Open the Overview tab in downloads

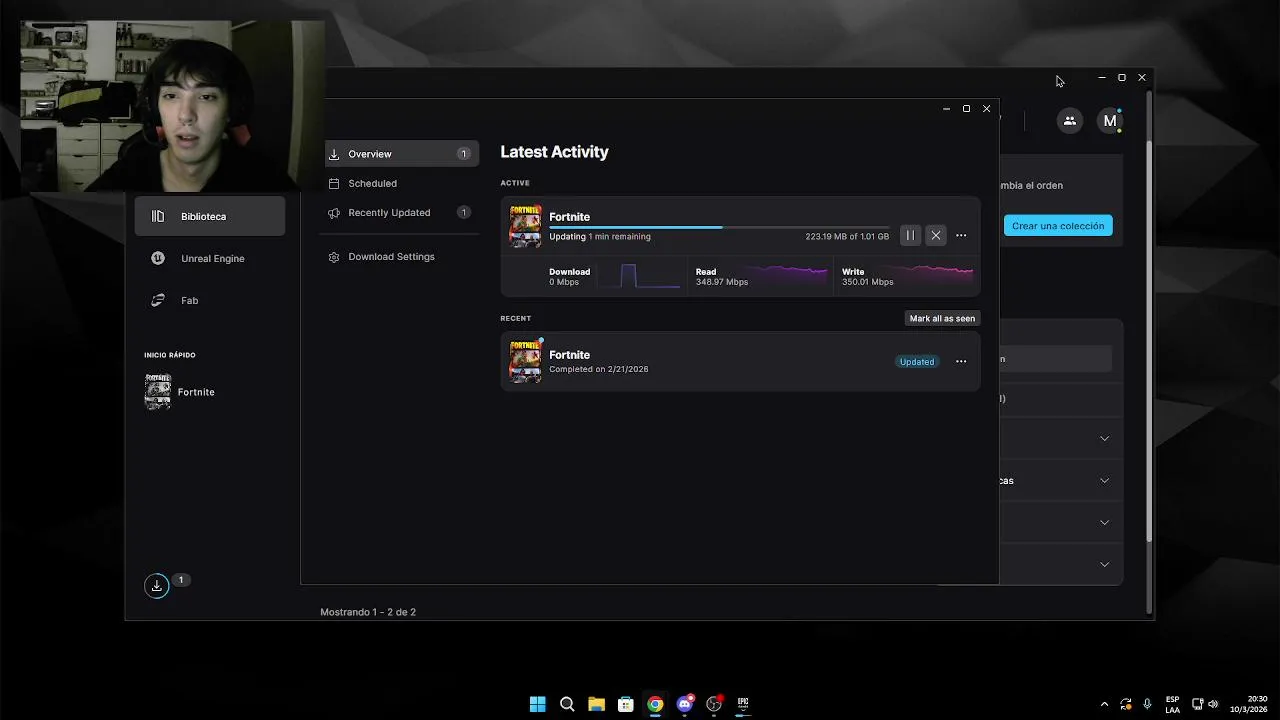(399, 154)
